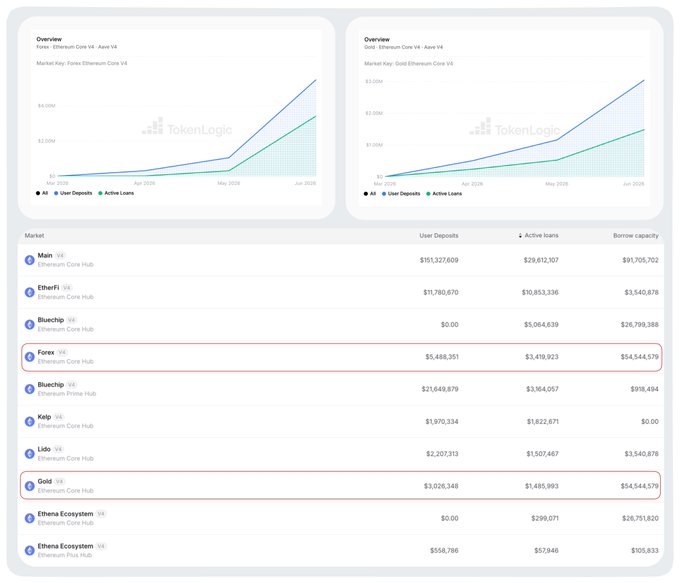
Task: Click Gold active loans $1,485,993
Action: (x=542, y=486)
